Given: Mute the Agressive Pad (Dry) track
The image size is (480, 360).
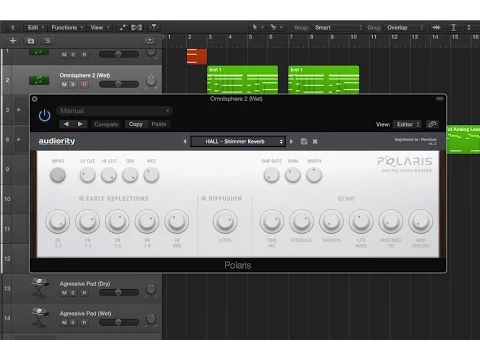Looking at the screenshot, I should coord(64,293).
